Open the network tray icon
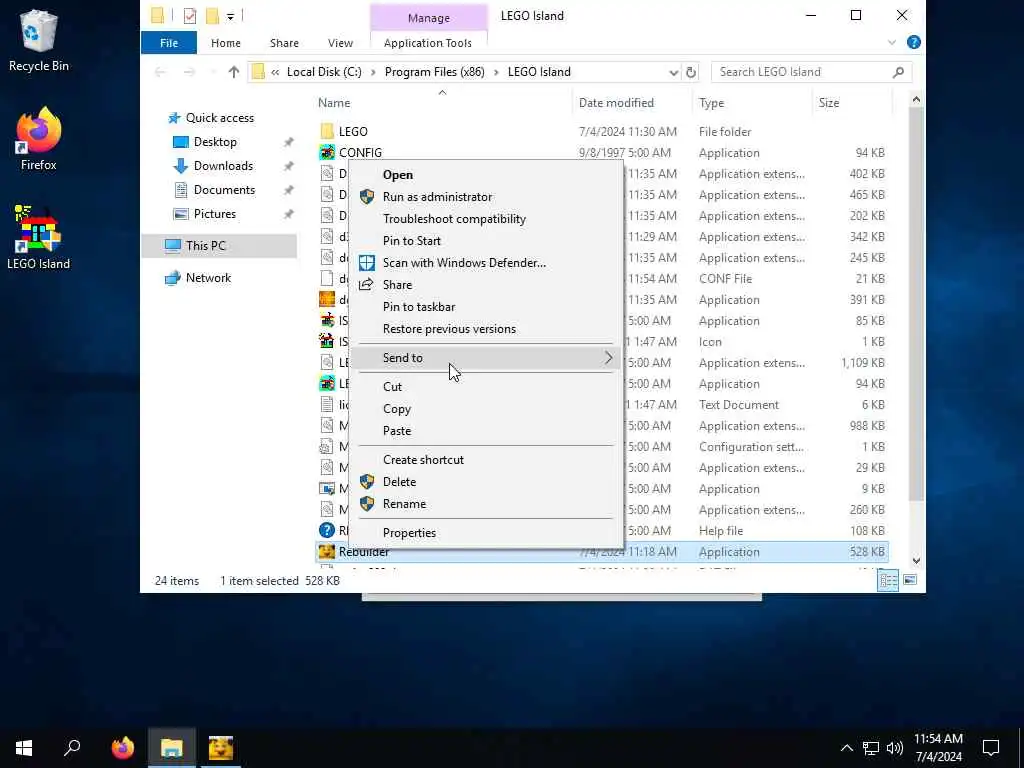This screenshot has width=1024, height=768. [x=871, y=748]
